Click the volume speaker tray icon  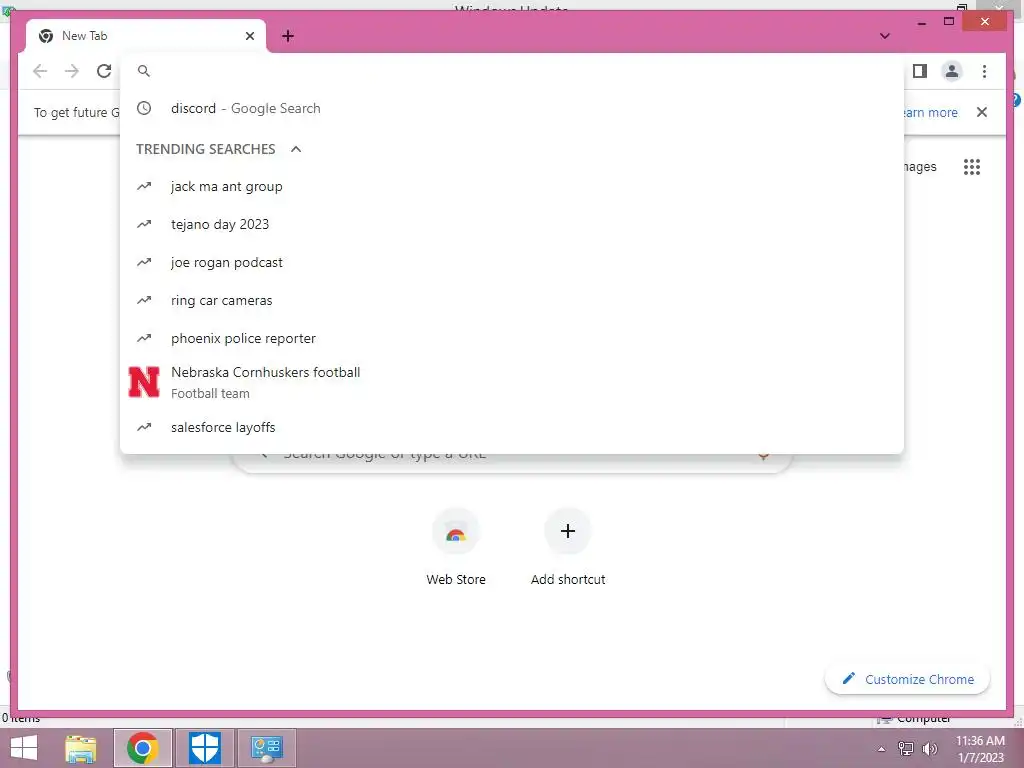929,749
